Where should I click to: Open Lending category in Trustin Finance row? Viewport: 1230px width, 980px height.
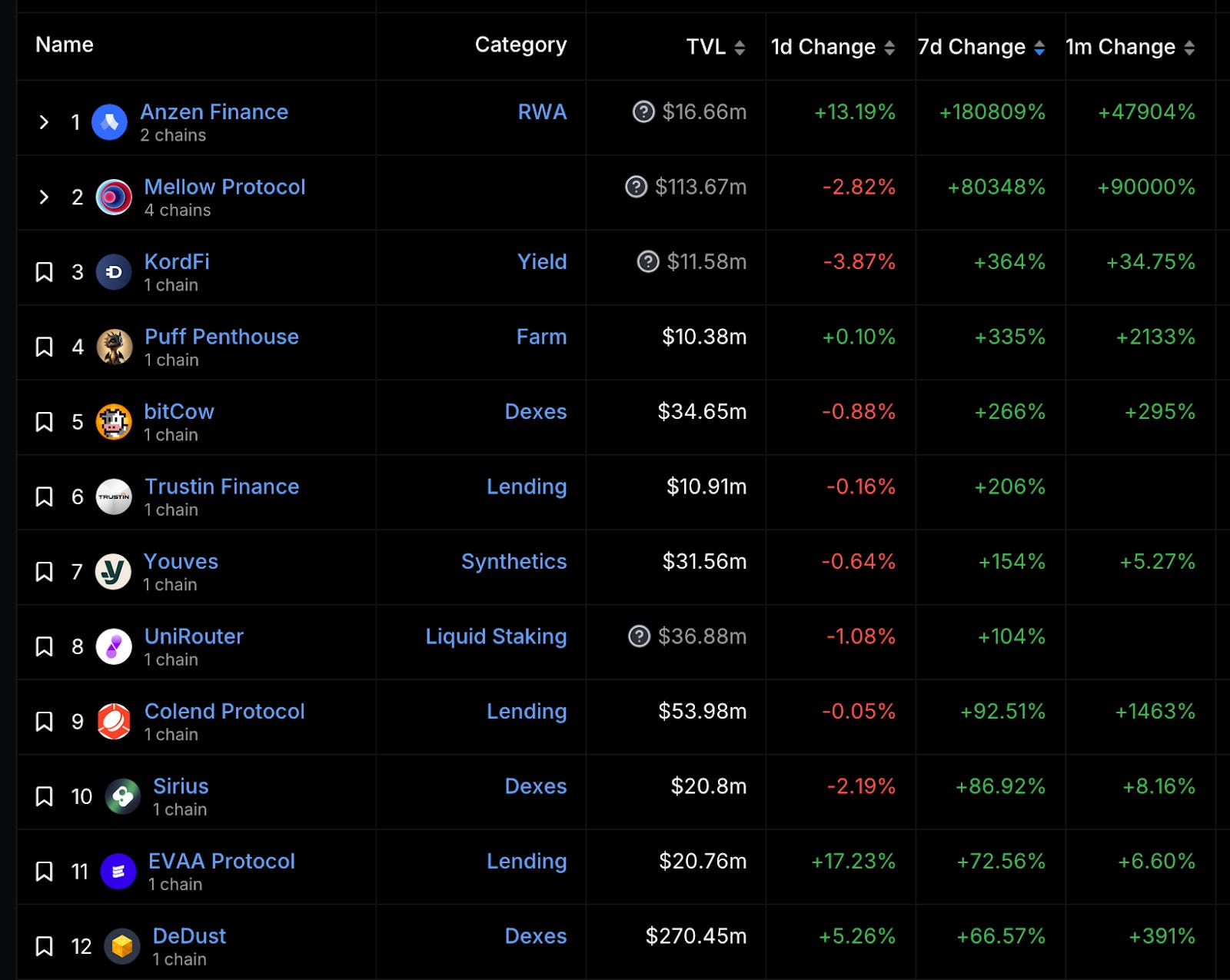point(527,487)
